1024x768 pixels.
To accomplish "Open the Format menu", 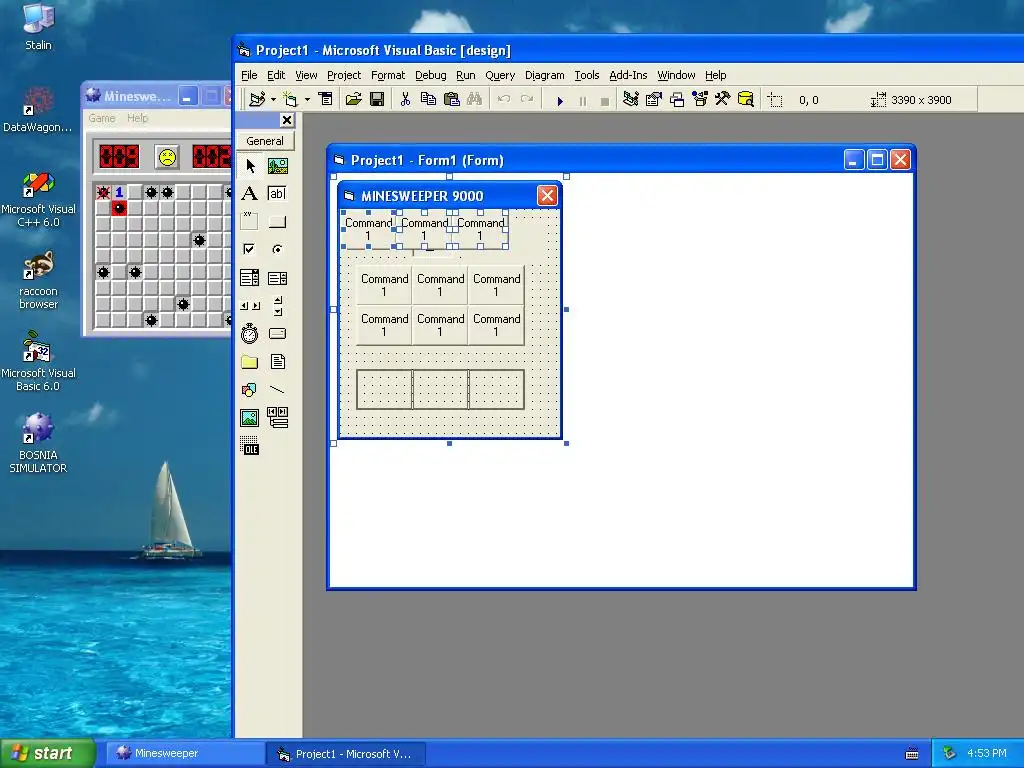I will click(x=388, y=75).
